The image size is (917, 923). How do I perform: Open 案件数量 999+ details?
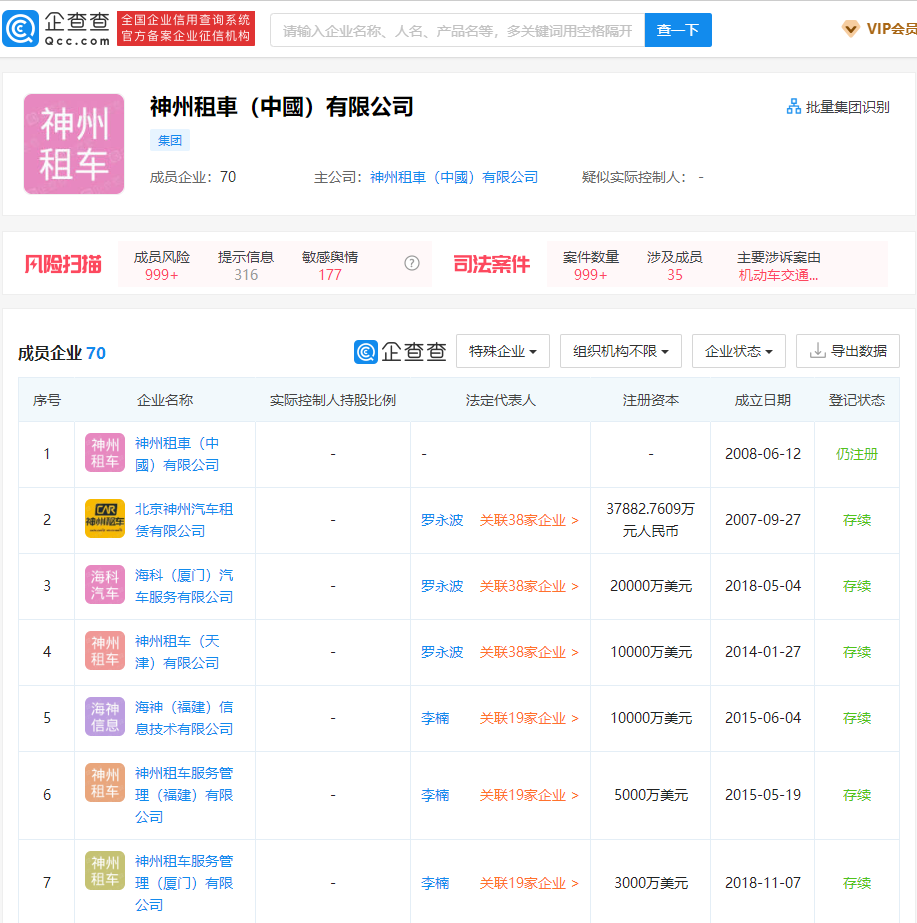point(590,265)
